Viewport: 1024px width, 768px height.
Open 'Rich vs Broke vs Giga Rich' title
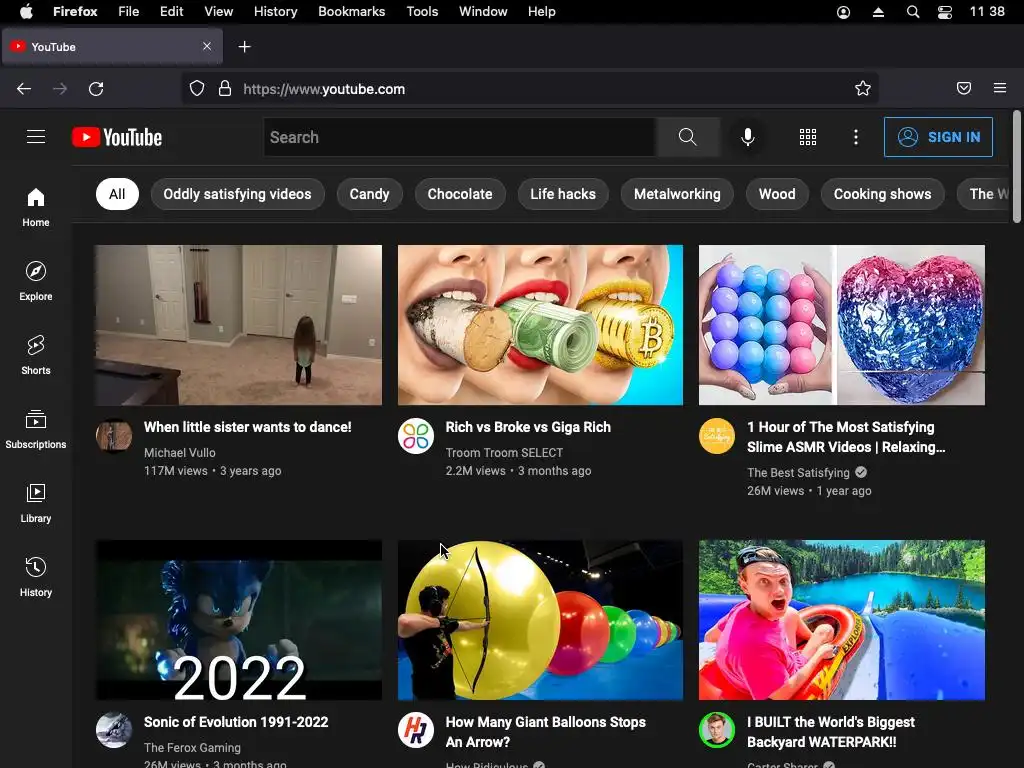click(528, 427)
